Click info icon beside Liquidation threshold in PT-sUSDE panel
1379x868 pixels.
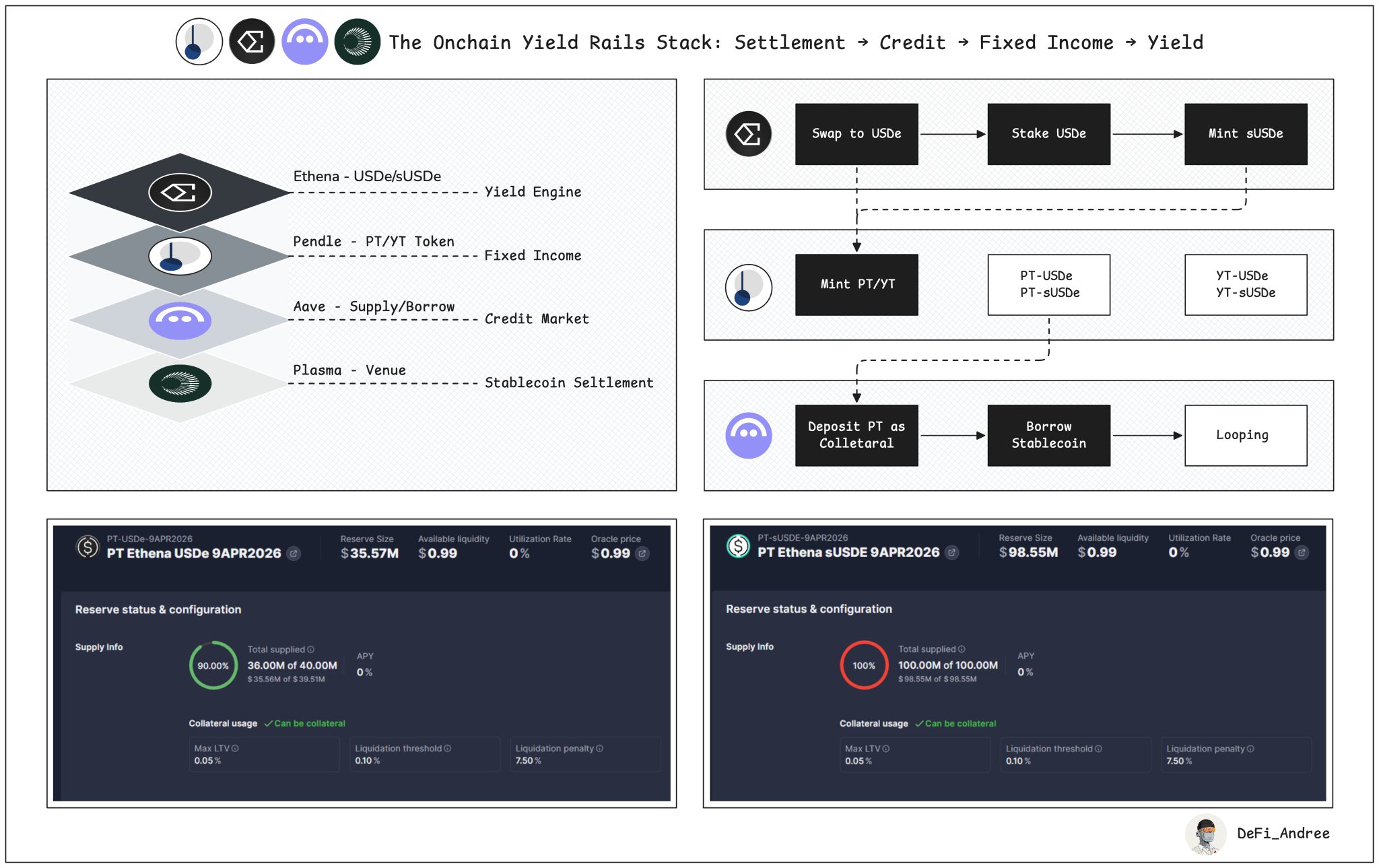pyautogui.click(x=1098, y=748)
